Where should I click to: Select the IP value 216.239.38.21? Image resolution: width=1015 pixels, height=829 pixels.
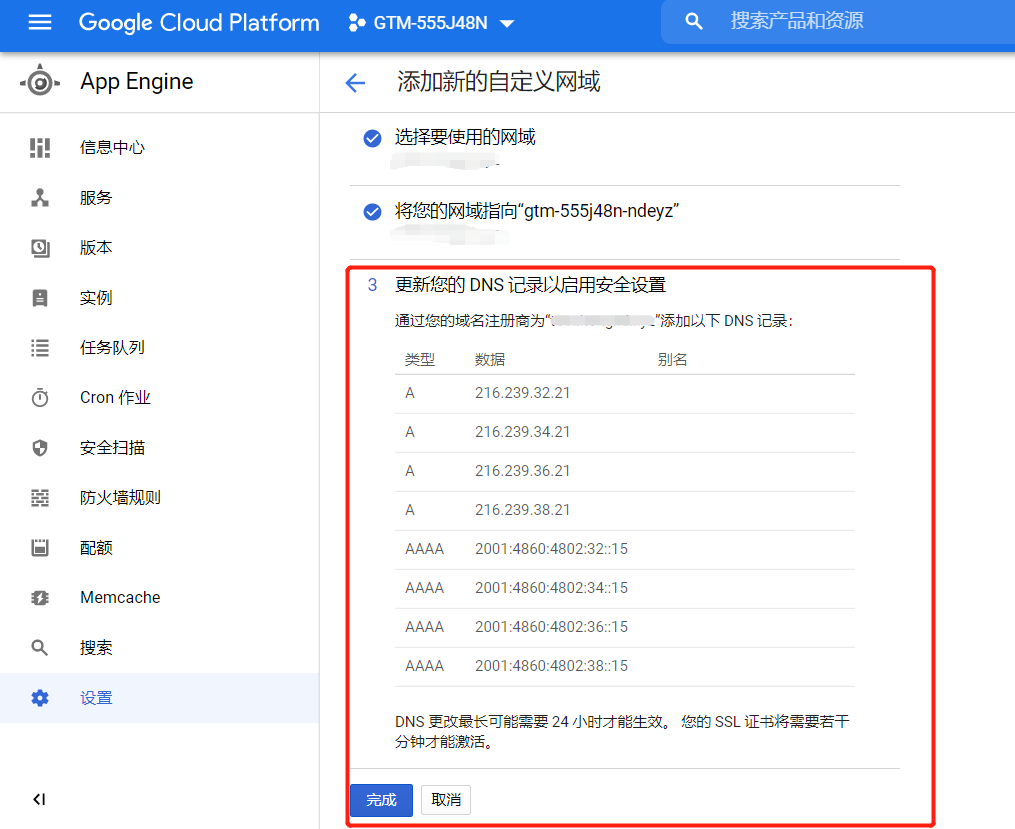tap(522, 510)
